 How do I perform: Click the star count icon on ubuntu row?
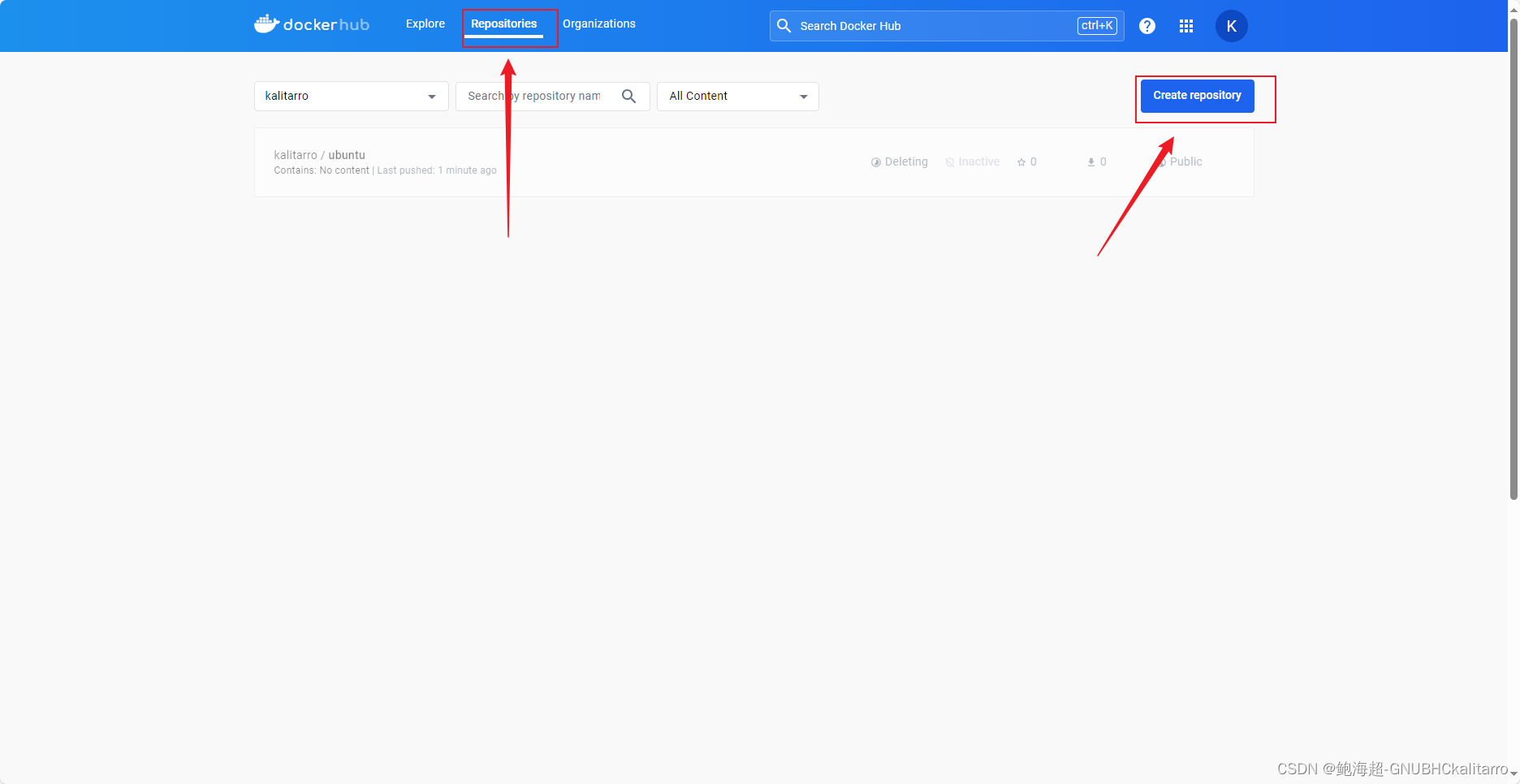click(x=1021, y=162)
